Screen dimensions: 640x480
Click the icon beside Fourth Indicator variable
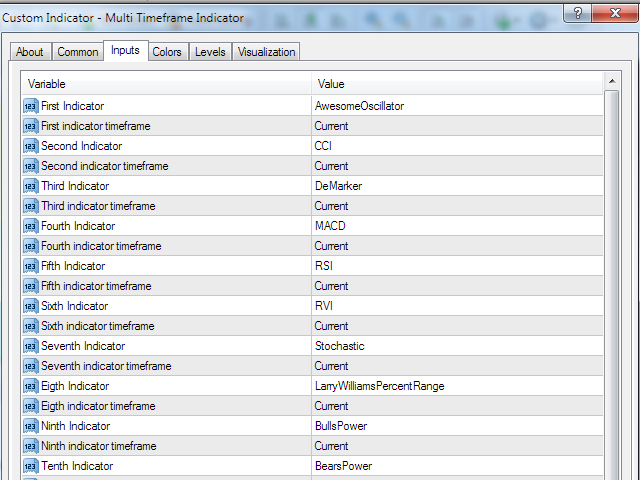(30, 226)
